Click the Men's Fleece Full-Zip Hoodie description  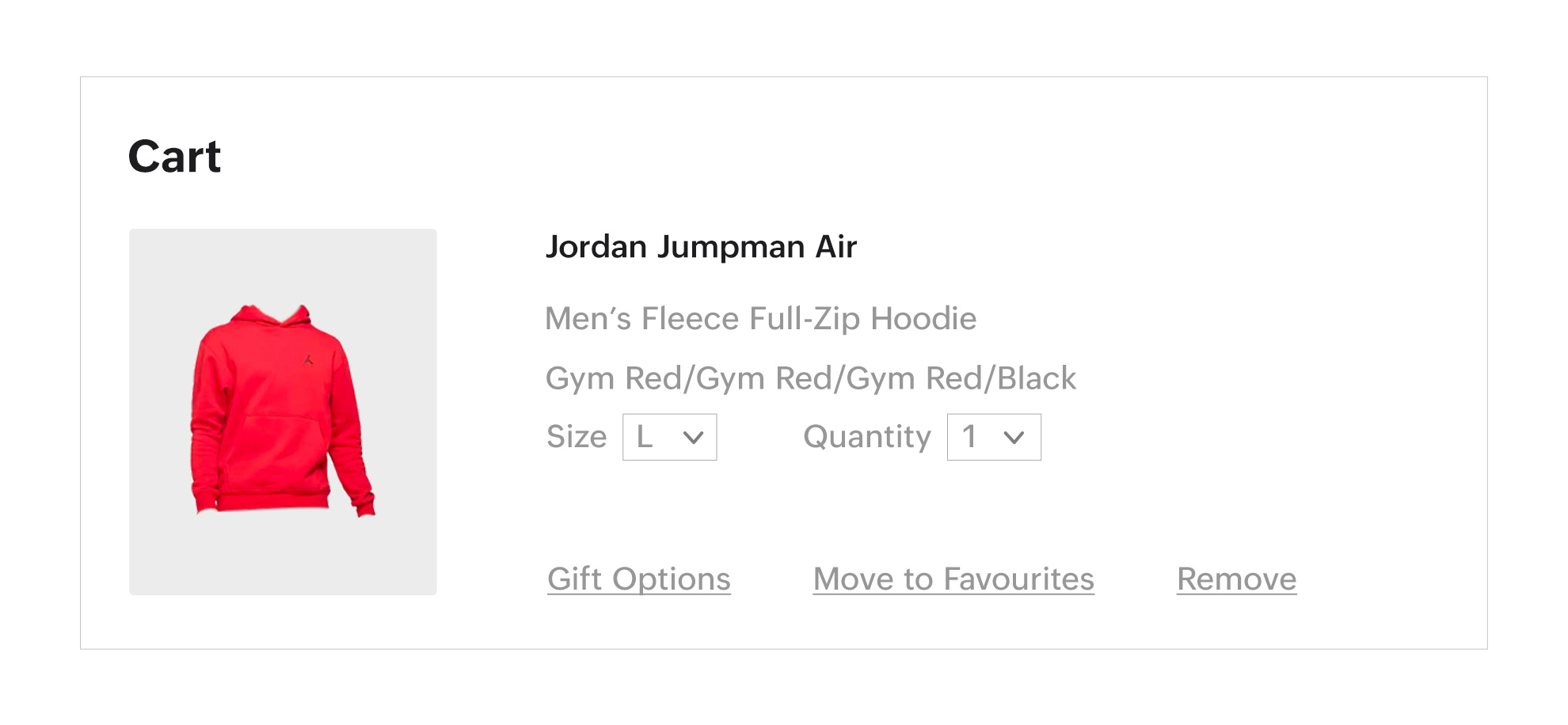tap(761, 318)
